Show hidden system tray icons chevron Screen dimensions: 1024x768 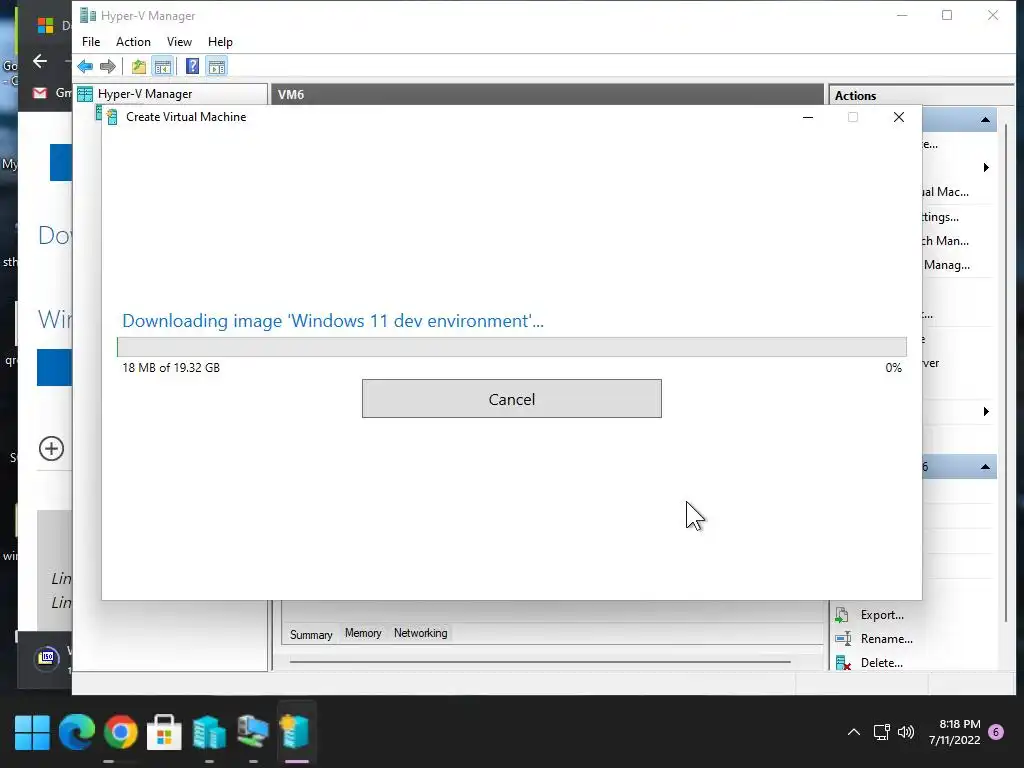(854, 732)
